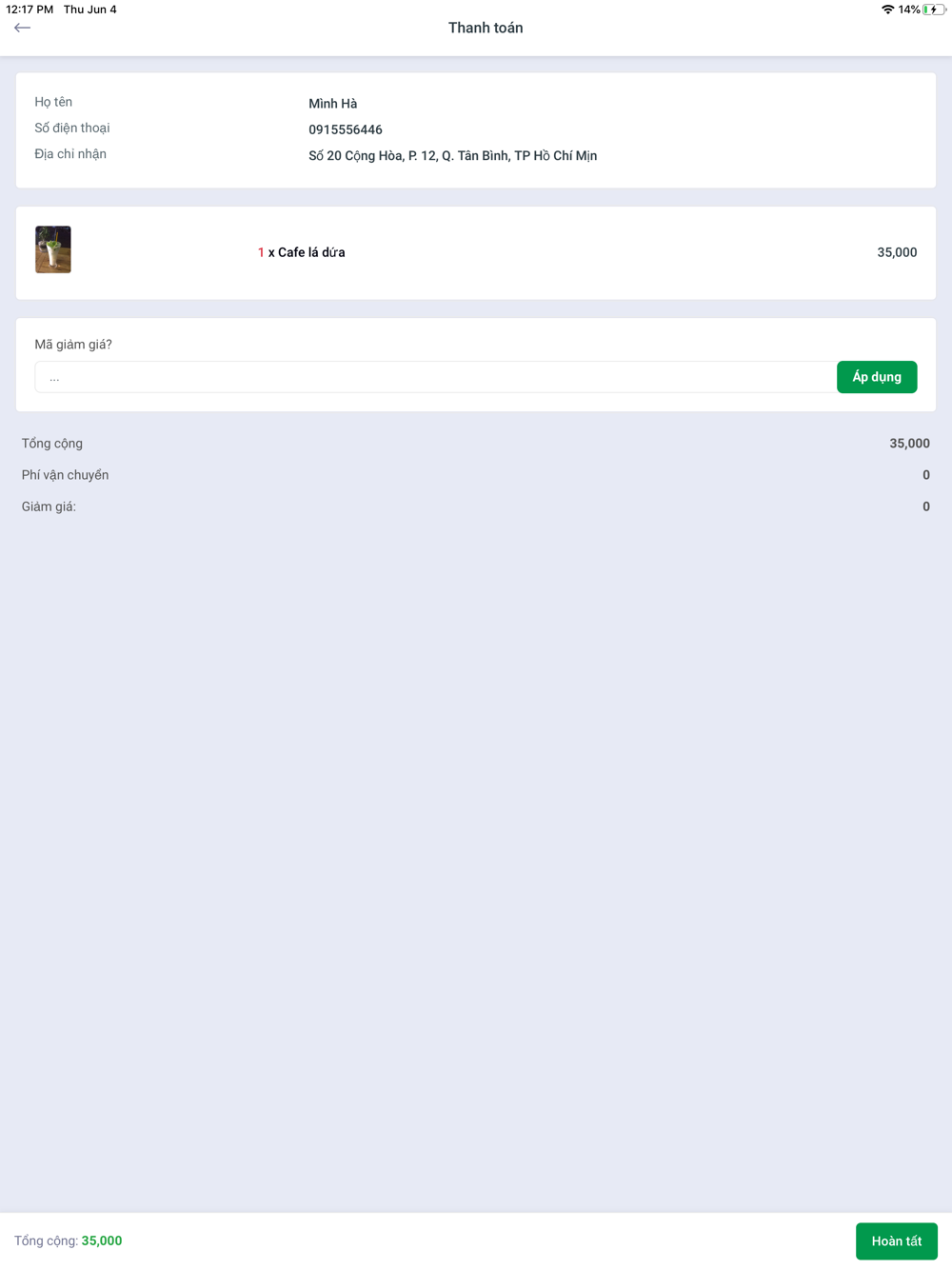Tap the item price 35,000
Viewport: 952px width, 1270px height.
[897, 252]
